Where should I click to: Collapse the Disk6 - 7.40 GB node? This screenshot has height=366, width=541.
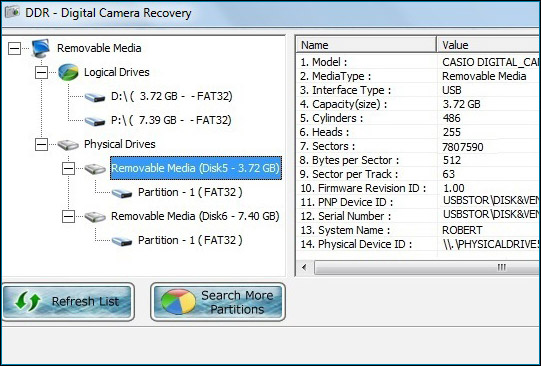68,217
